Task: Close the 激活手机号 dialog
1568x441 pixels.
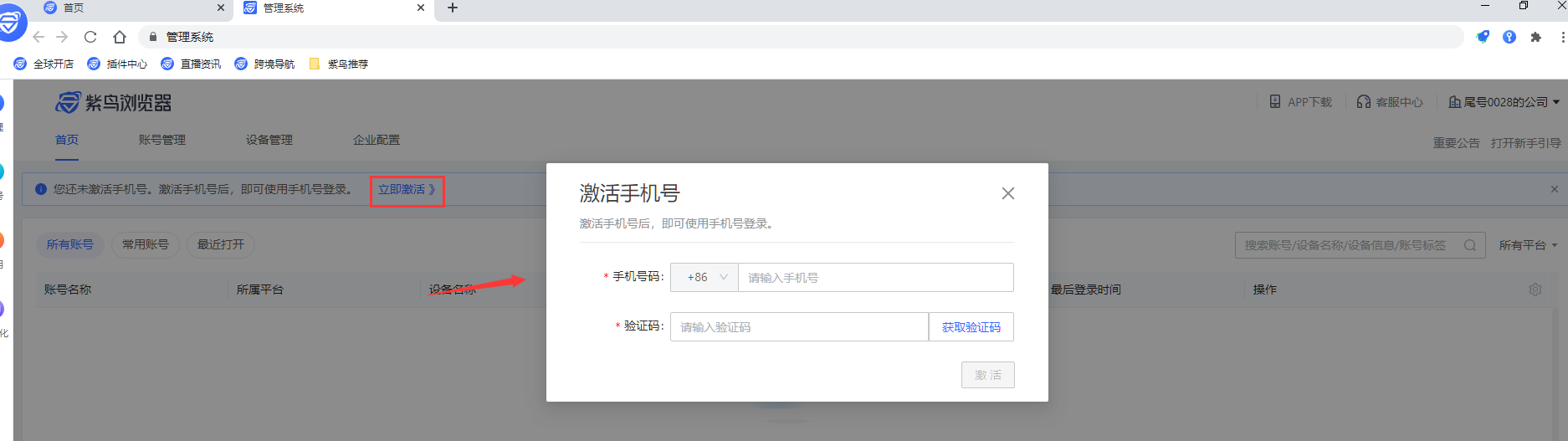Action: (x=1007, y=193)
